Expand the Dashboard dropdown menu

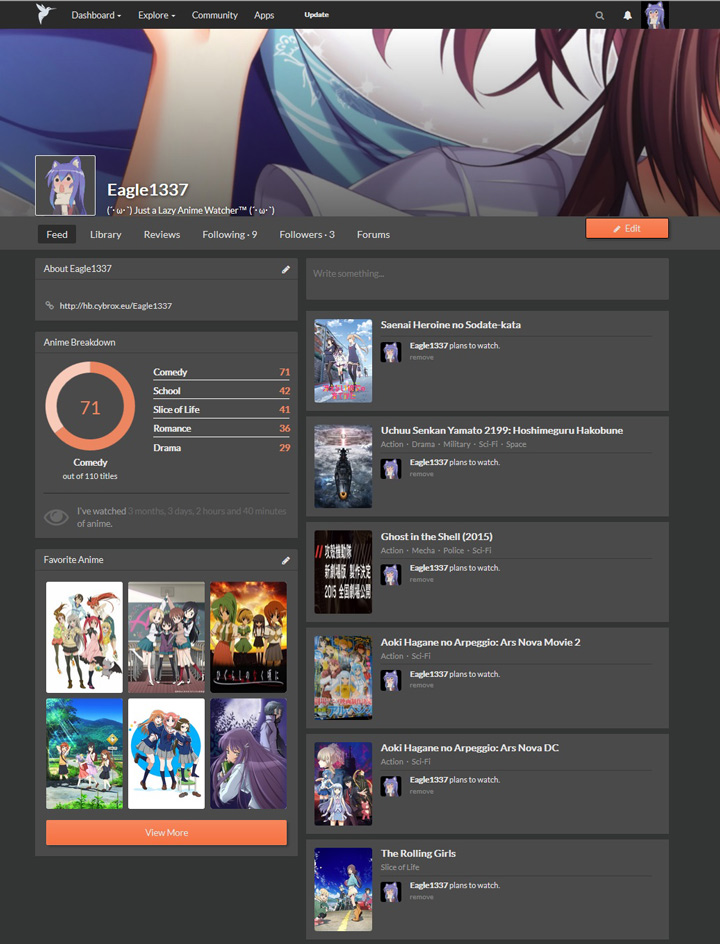coord(96,15)
